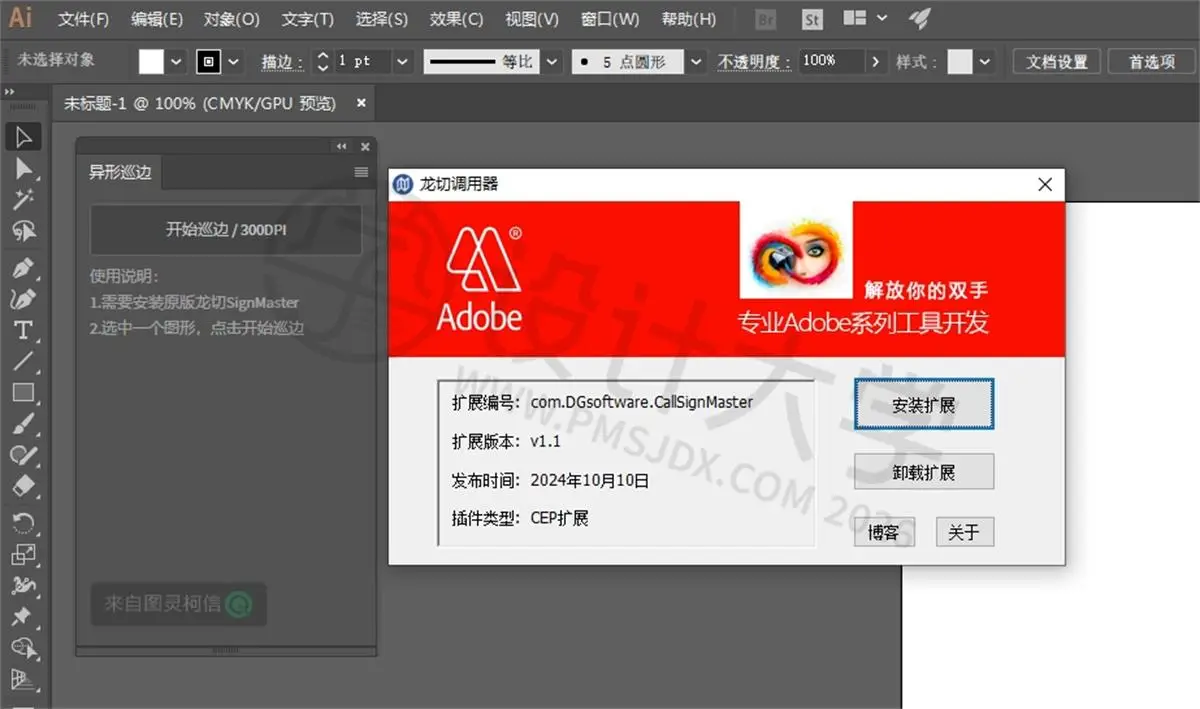1200x709 pixels.
Task: Click 开始巡边 / 300DPI button
Action: [x=226, y=230]
